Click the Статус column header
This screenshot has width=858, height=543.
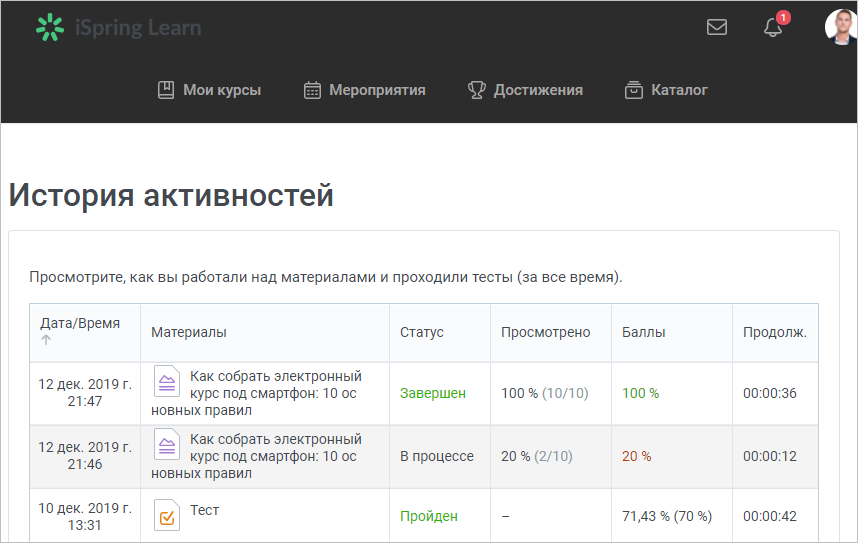(x=421, y=332)
